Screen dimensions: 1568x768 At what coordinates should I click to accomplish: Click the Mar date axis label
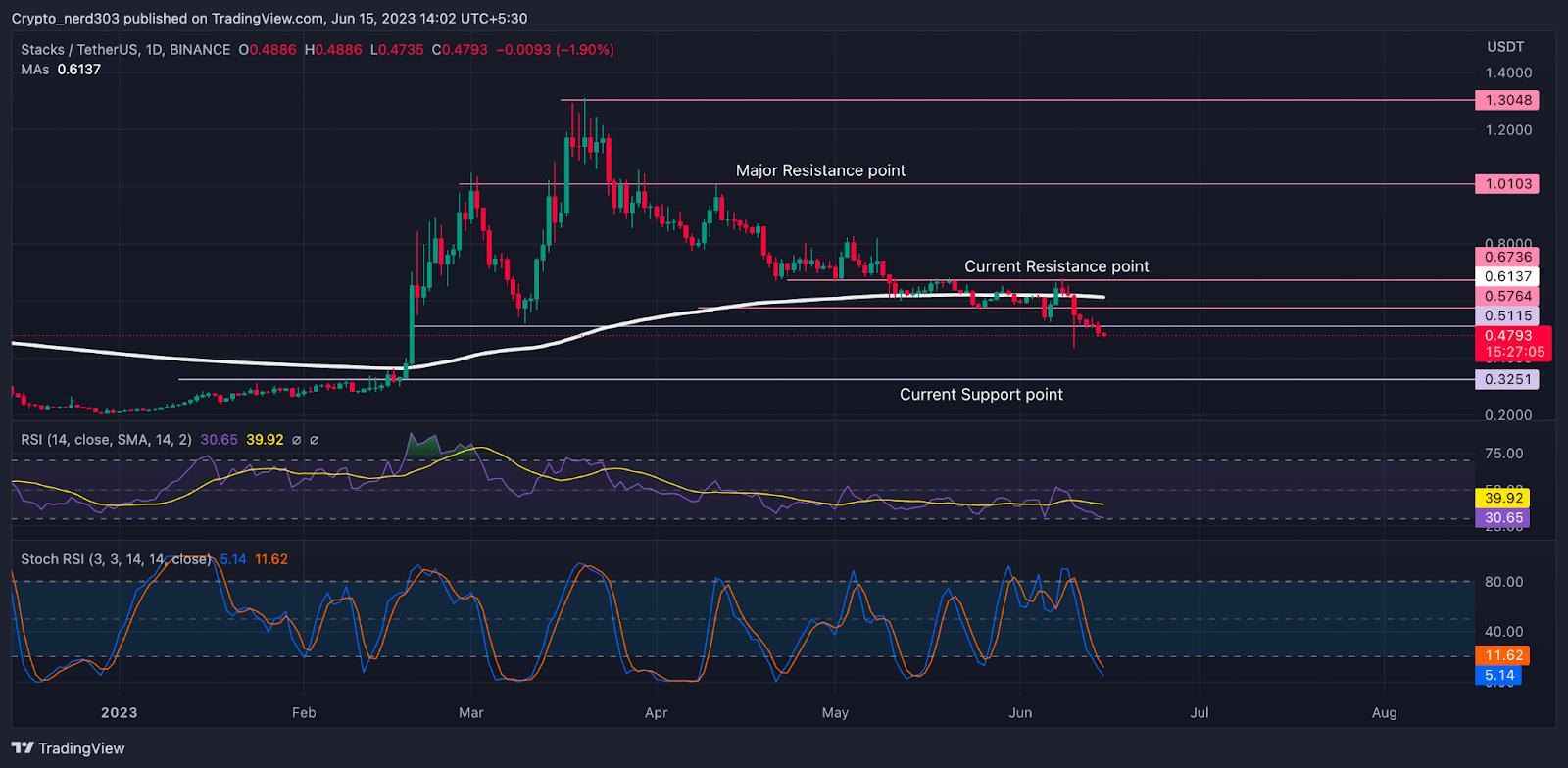pos(471,712)
